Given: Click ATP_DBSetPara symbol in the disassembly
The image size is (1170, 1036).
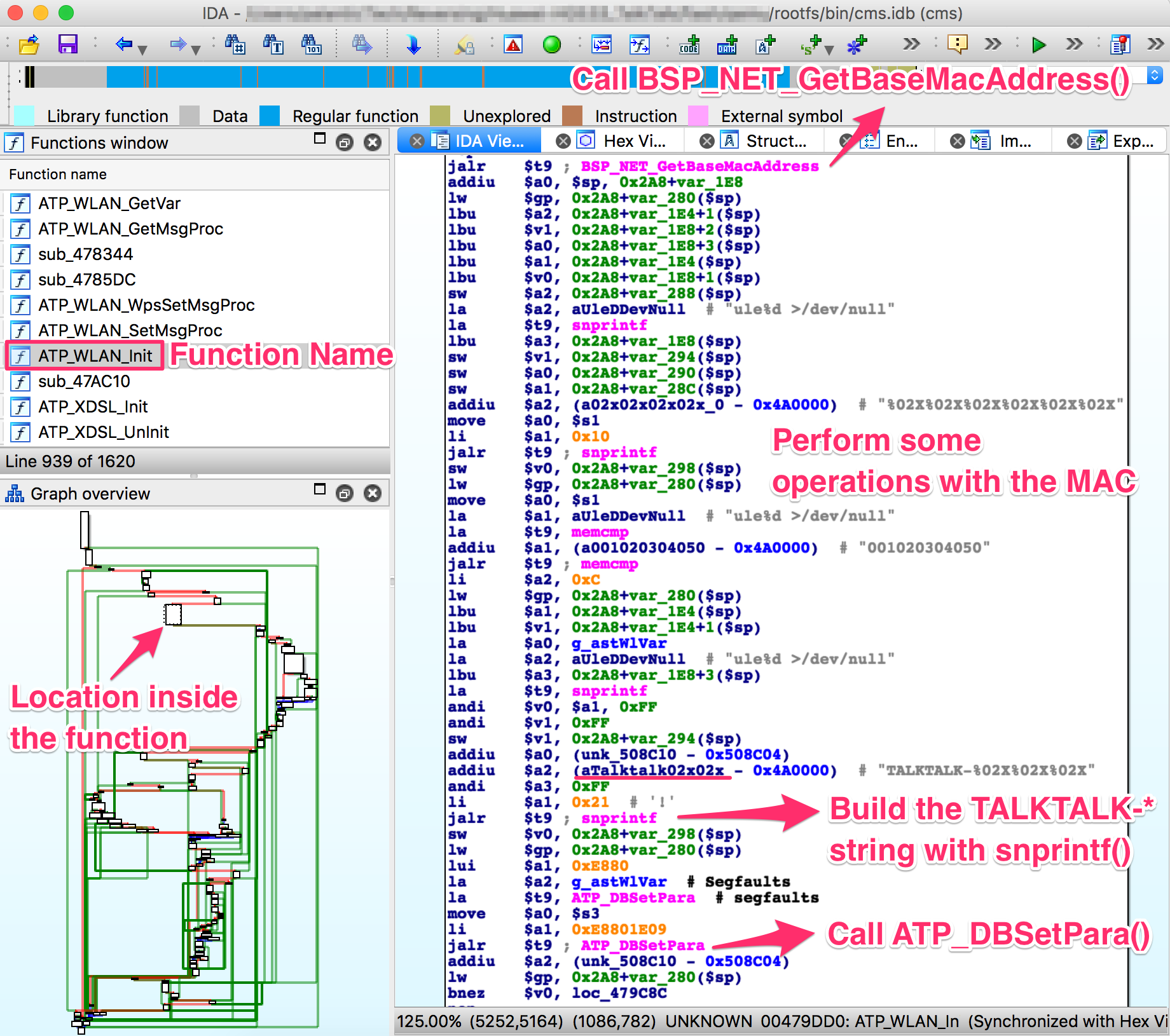Looking at the screenshot, I should click(x=642, y=945).
